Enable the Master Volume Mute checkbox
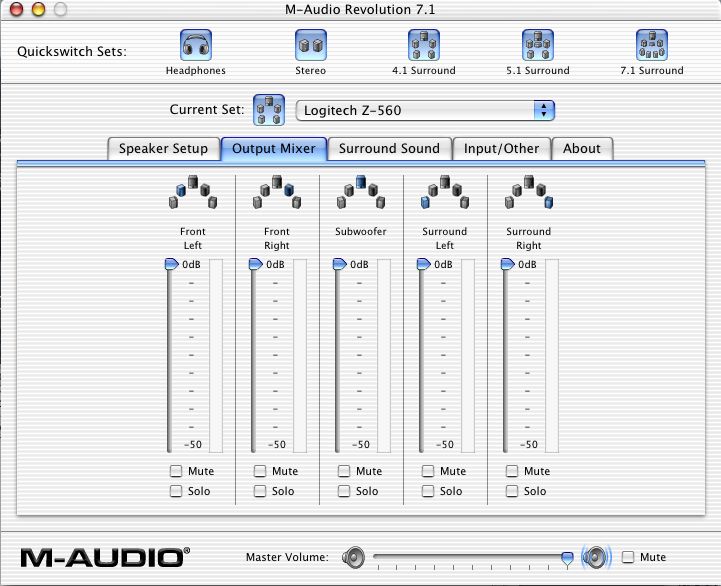Image resolution: width=721 pixels, height=586 pixels. (628, 557)
